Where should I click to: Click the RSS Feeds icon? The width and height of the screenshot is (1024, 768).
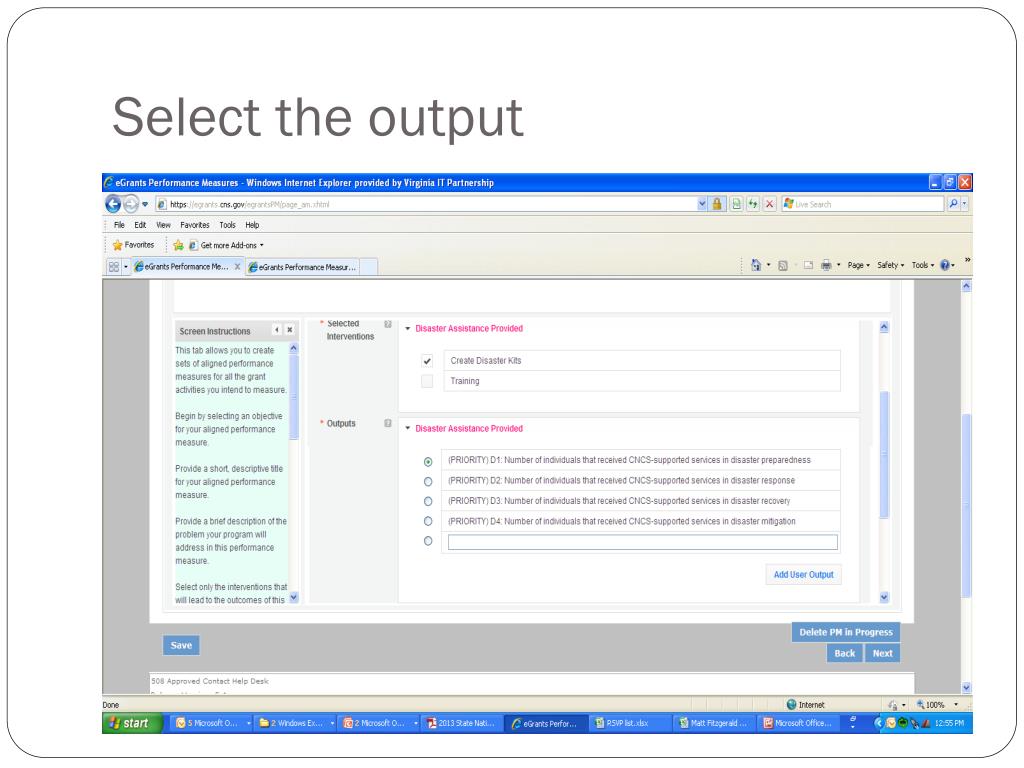[782, 265]
